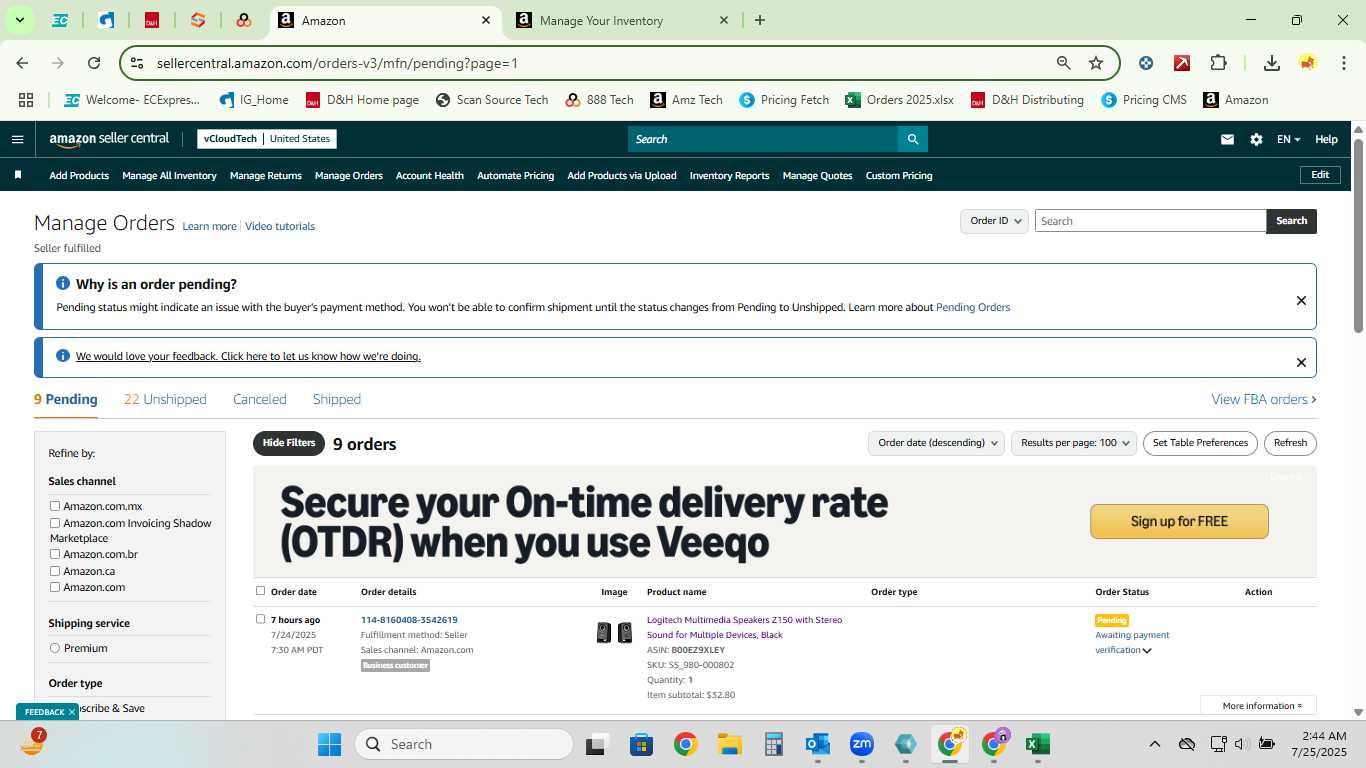
Task: Open the Results per page dropdown
Action: 1074,443
